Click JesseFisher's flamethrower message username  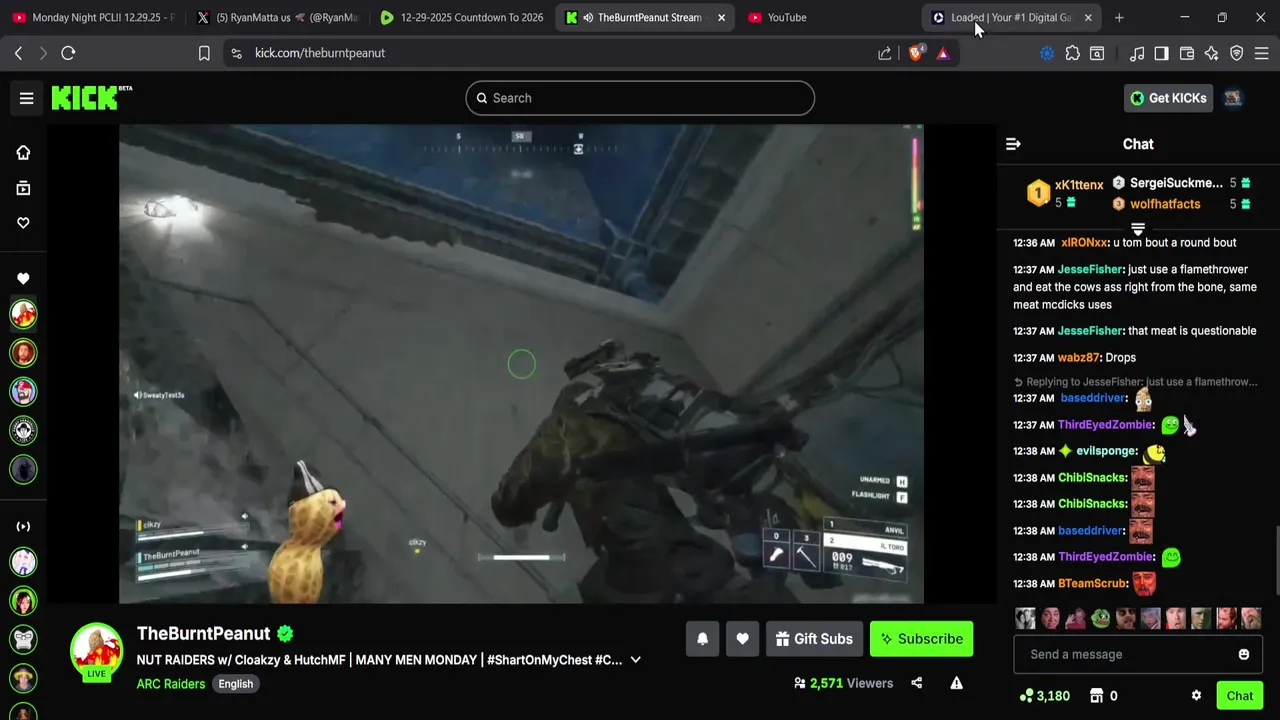point(1089,269)
